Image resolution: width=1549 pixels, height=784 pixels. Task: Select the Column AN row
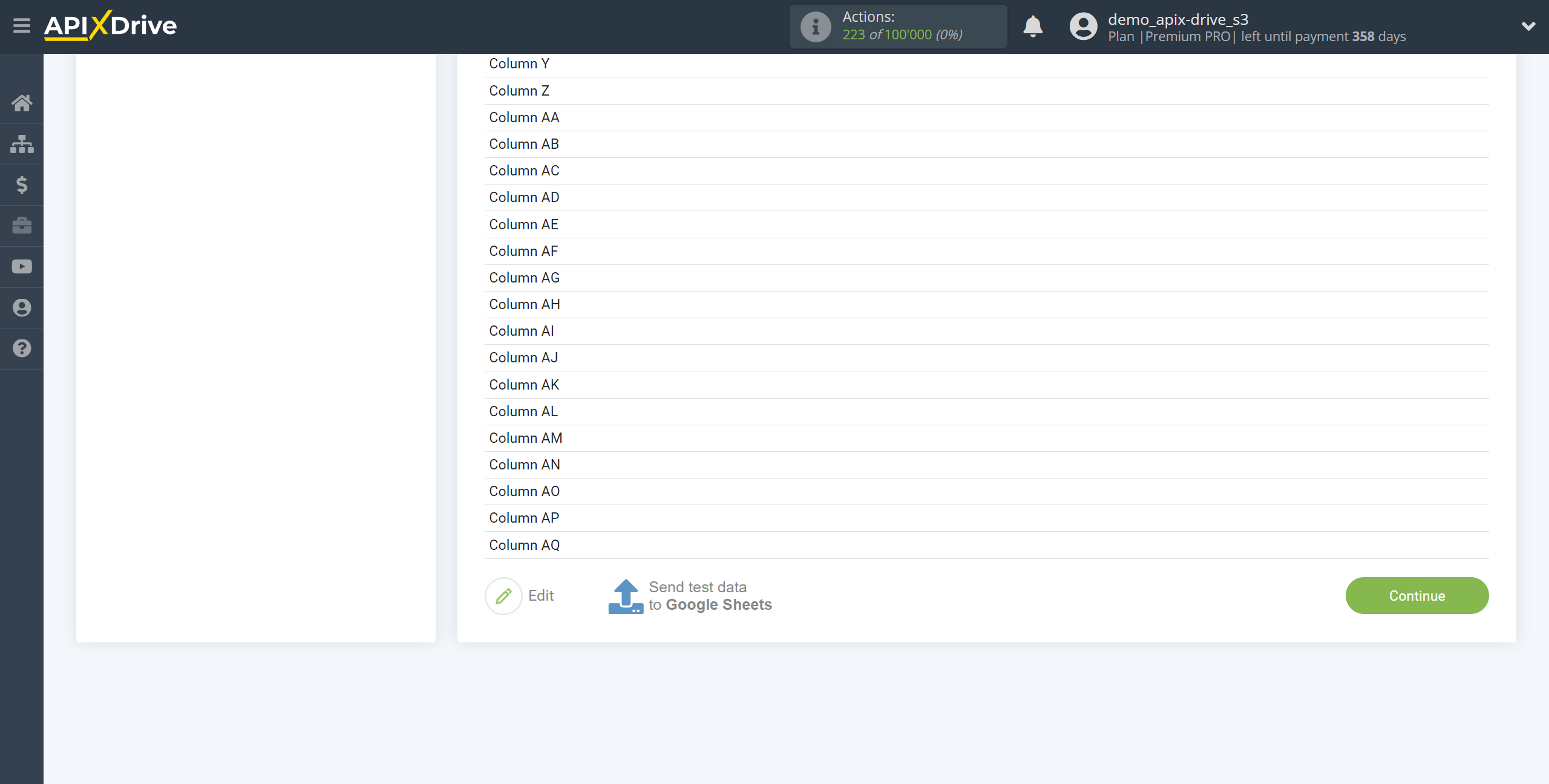(986, 465)
